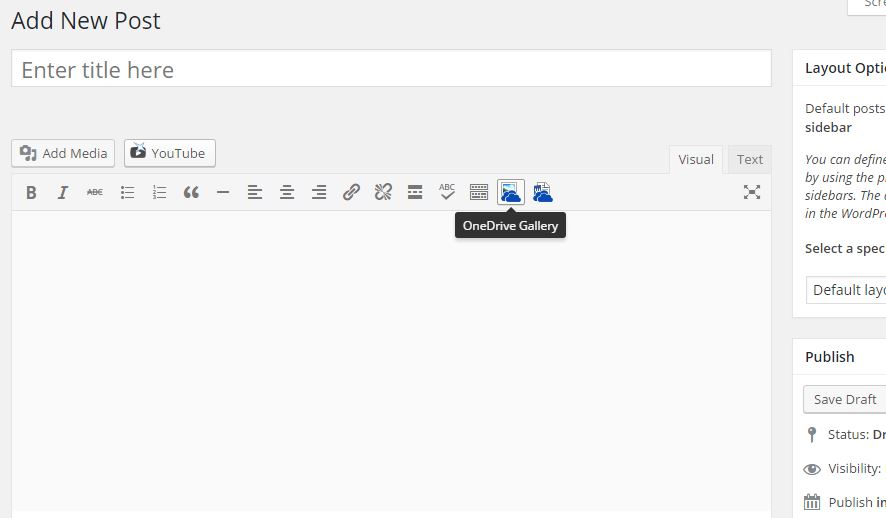Switch to the Text editor tab

pos(749,160)
